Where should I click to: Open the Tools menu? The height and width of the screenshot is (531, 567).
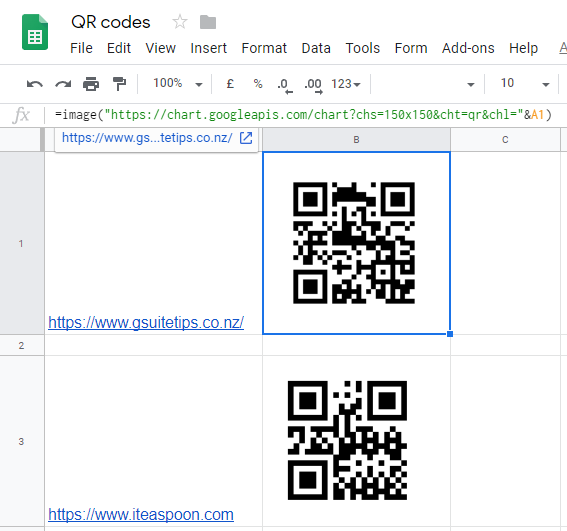tap(363, 48)
